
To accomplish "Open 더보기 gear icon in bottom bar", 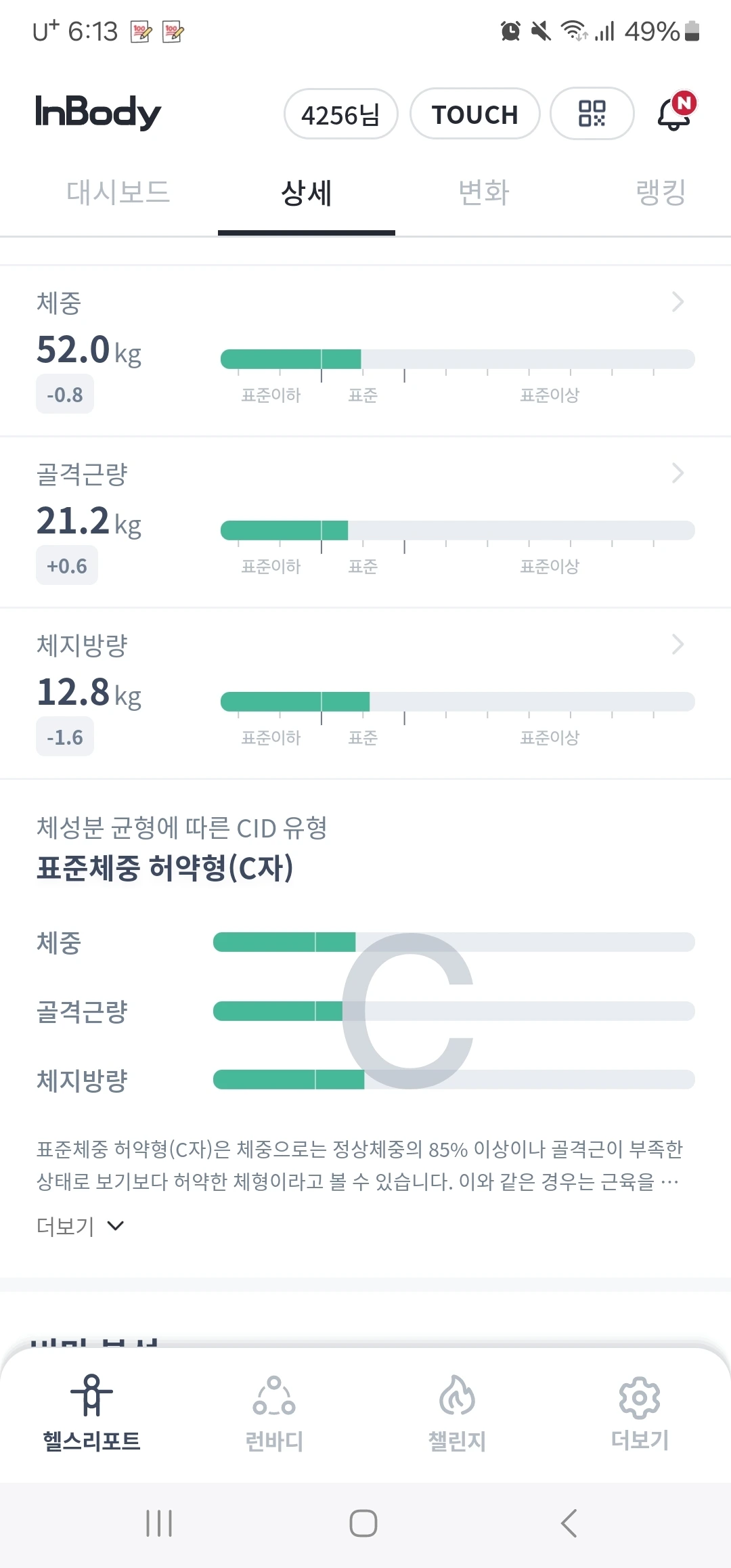I will (x=640, y=1396).
